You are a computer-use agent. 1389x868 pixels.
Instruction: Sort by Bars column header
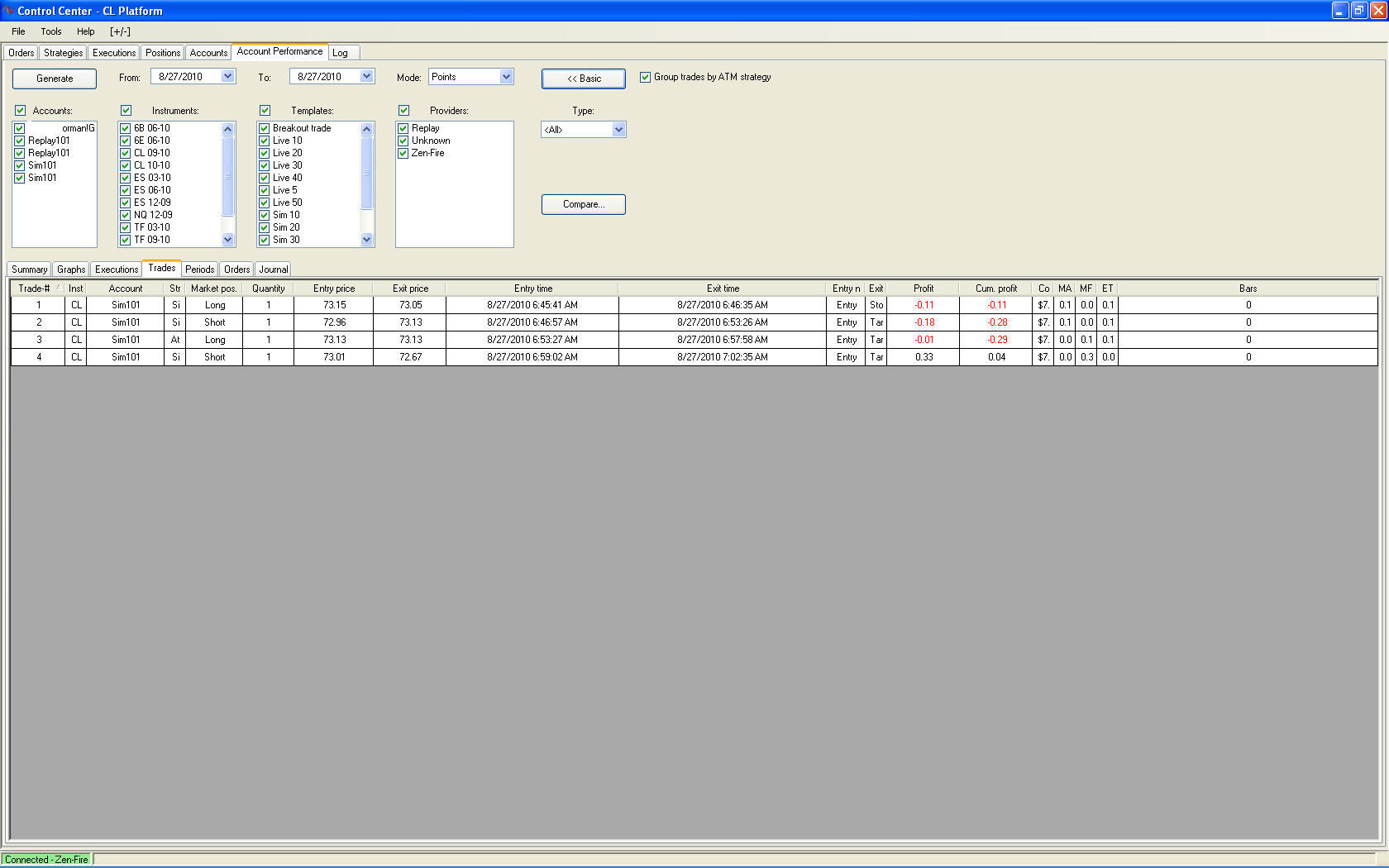pyautogui.click(x=1248, y=289)
